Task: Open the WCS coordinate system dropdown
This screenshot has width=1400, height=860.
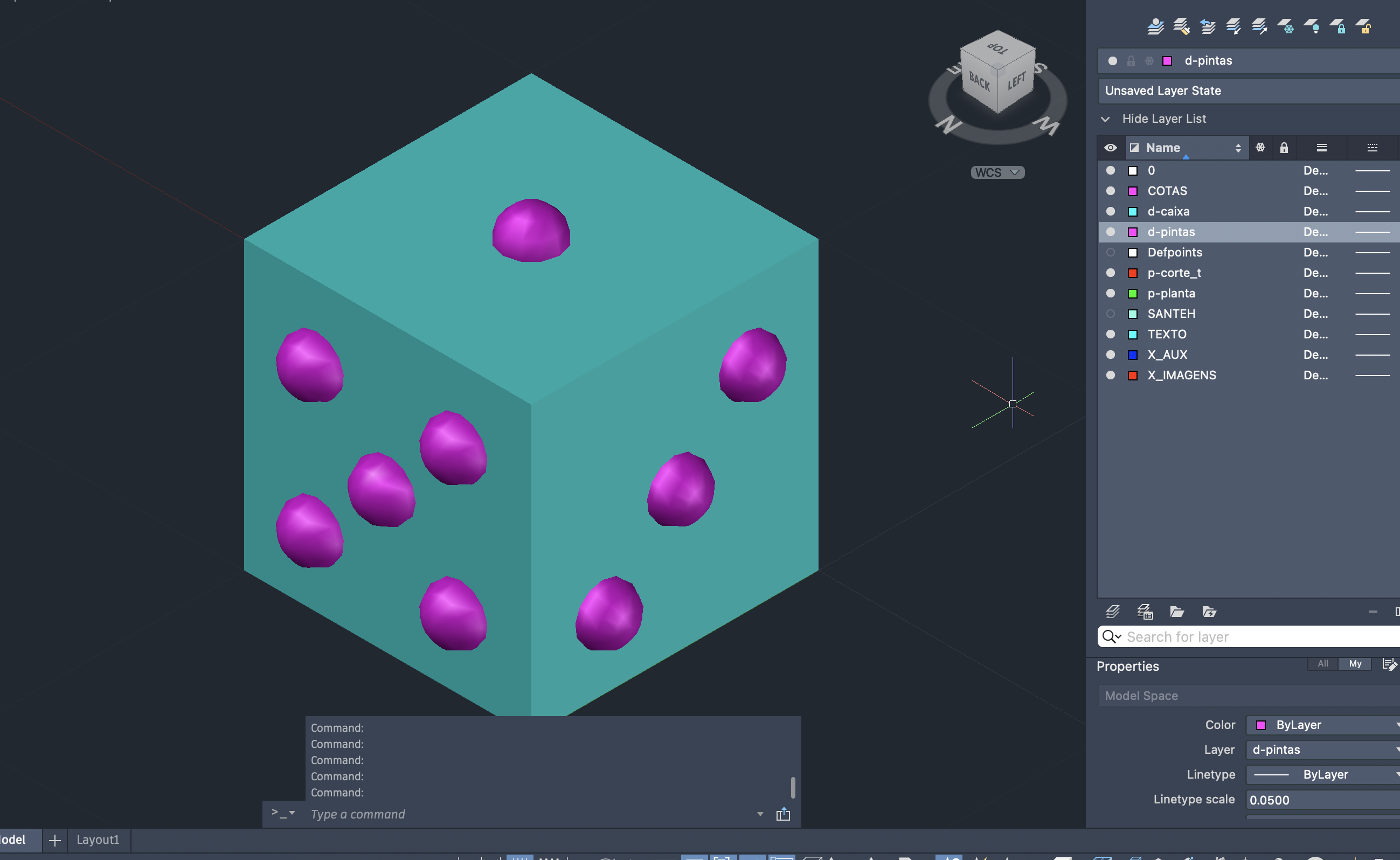Action: point(997,172)
